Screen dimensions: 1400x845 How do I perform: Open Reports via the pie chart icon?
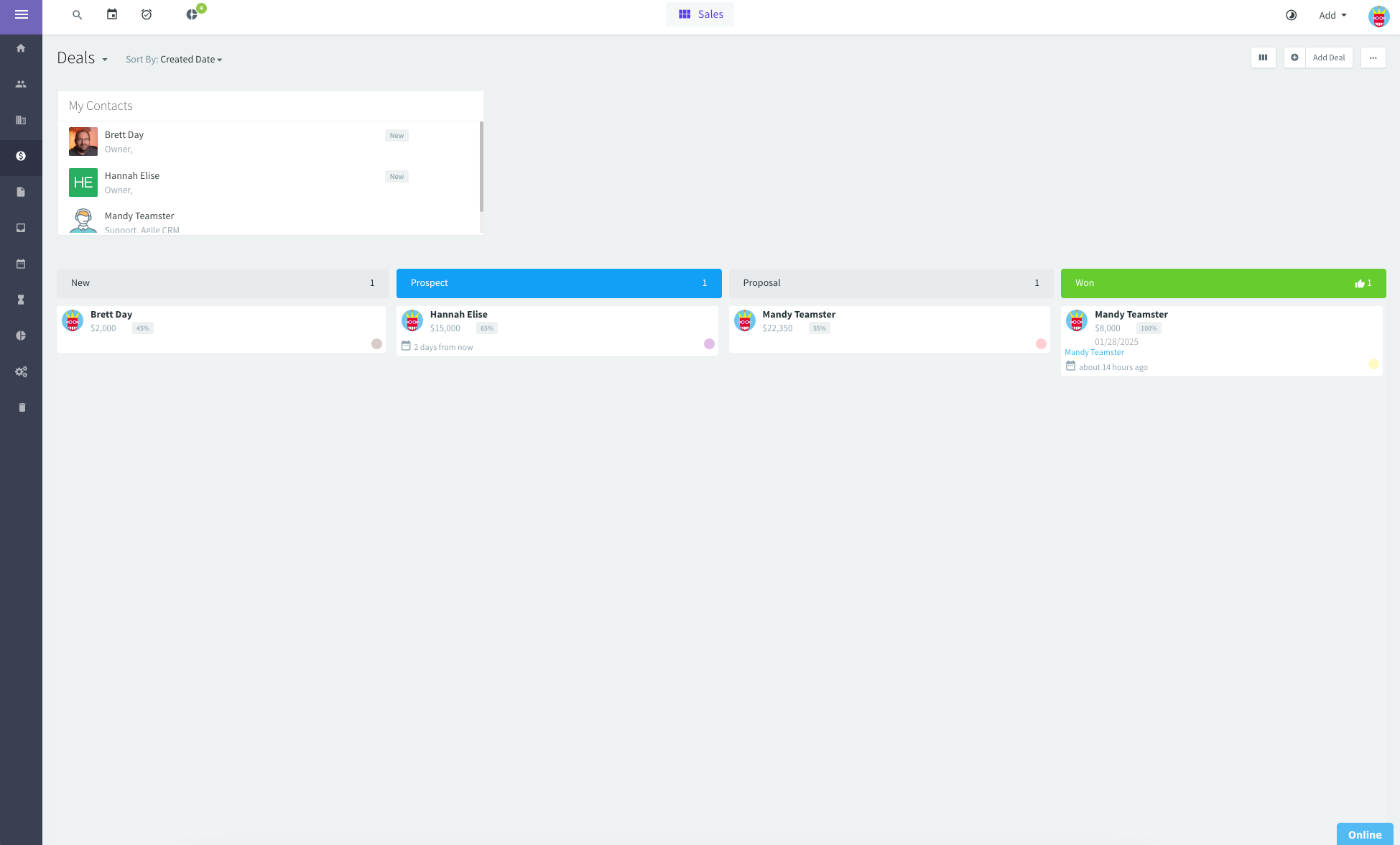(x=21, y=336)
